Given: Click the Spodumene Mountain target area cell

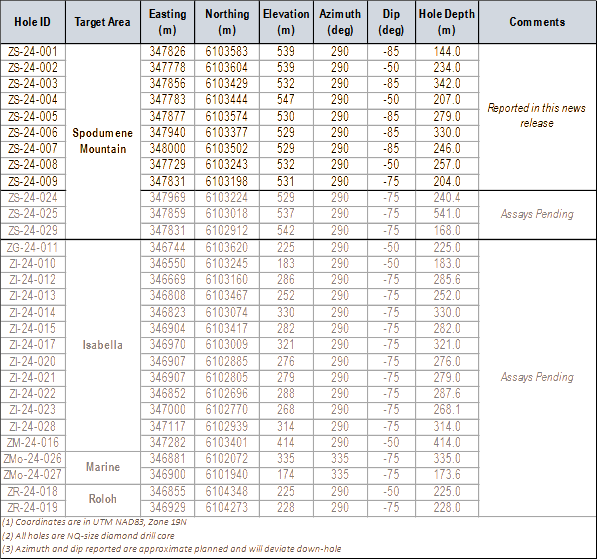Looking at the screenshot, I should coord(103,141).
